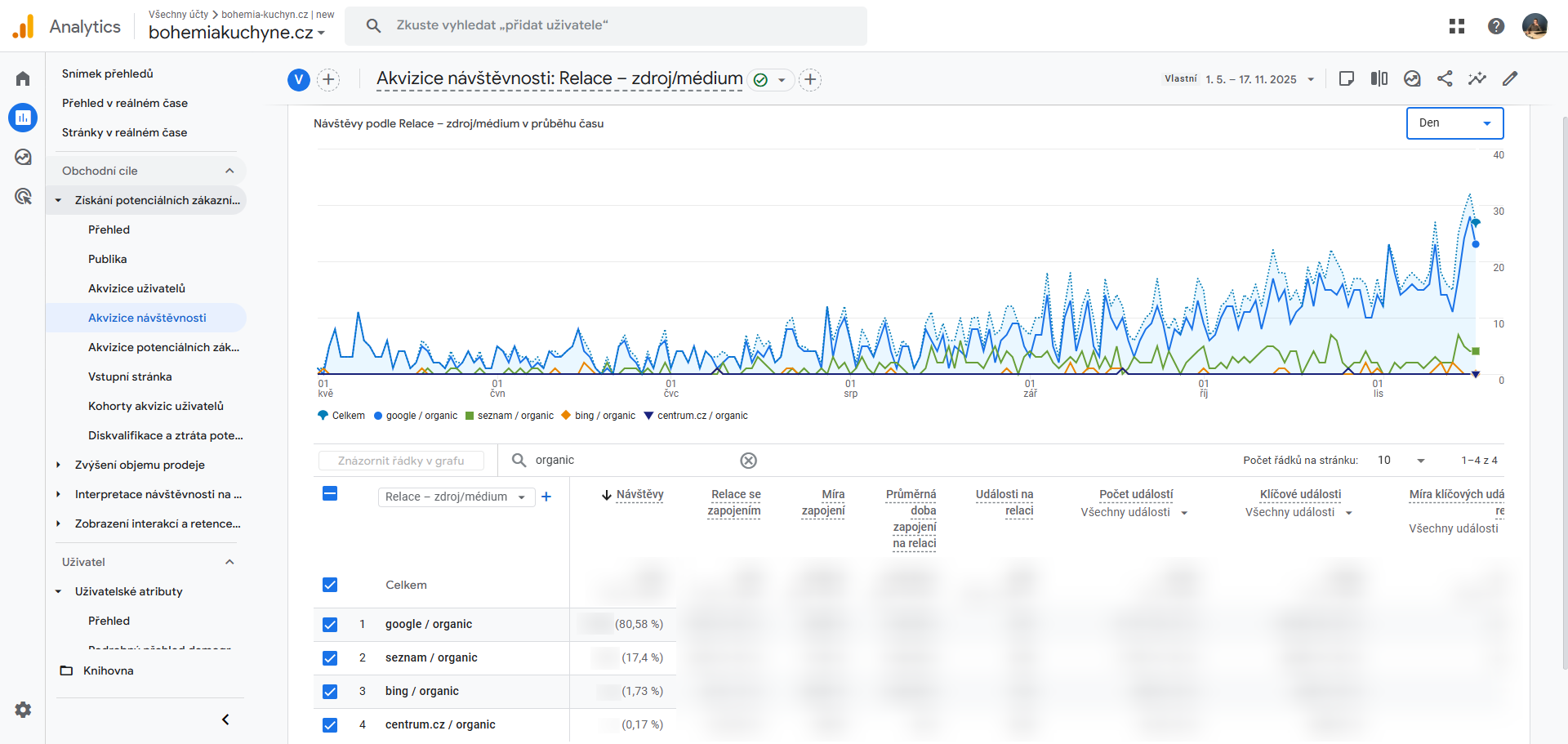1568x744 pixels.
Task: Open the Home icon in left rail
Action: pyautogui.click(x=23, y=78)
